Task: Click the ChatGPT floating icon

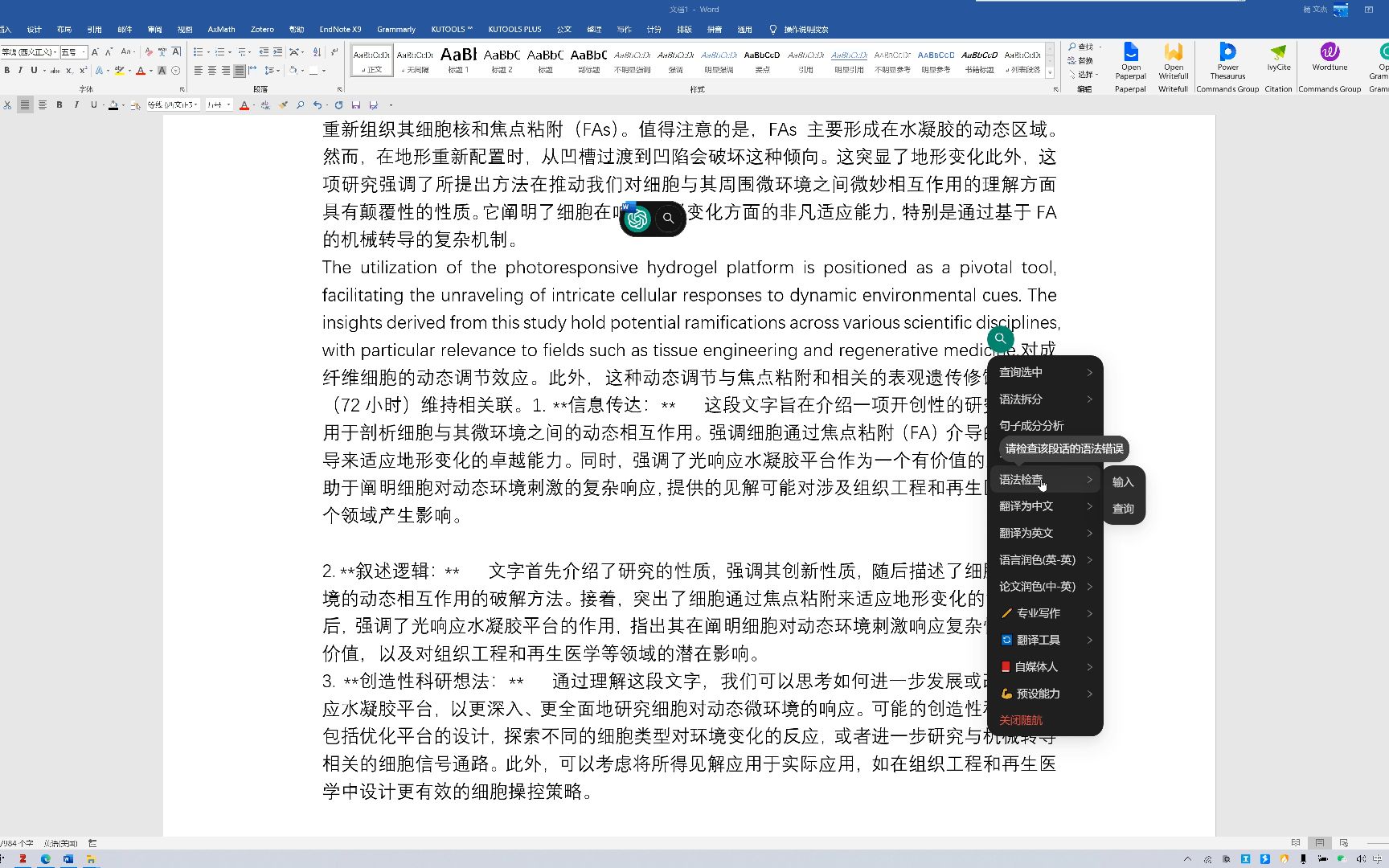Action: (637, 219)
